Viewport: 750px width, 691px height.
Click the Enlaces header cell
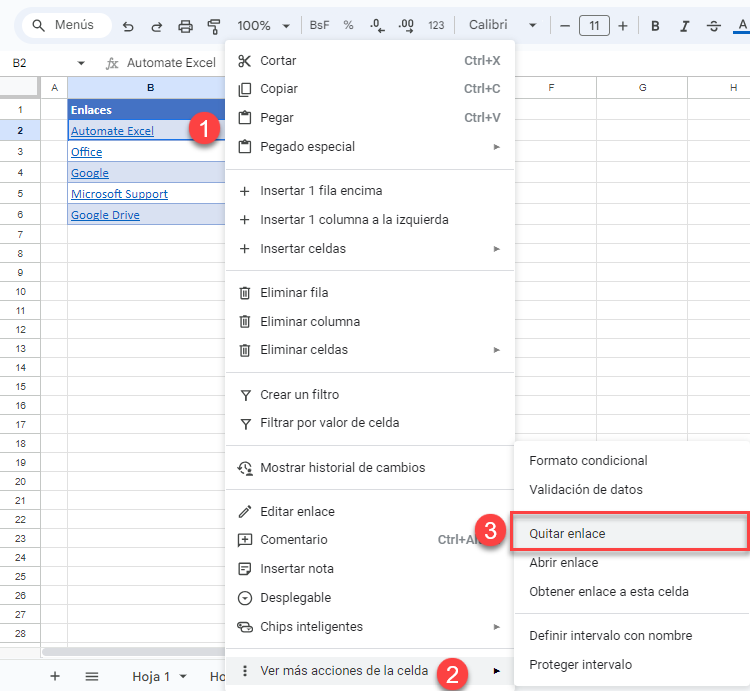point(146,110)
